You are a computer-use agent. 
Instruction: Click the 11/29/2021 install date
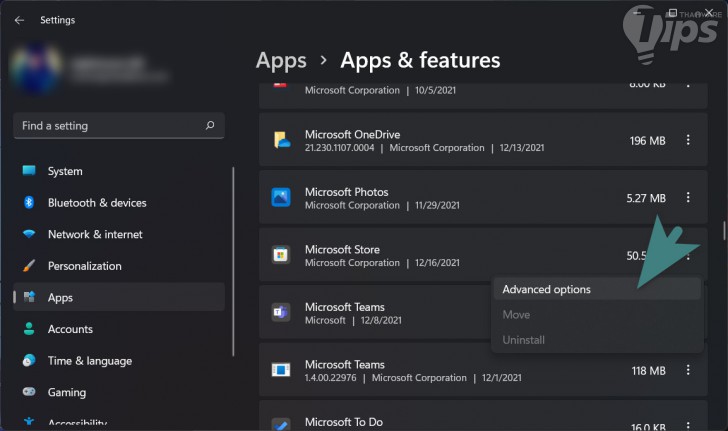[x=437, y=205]
